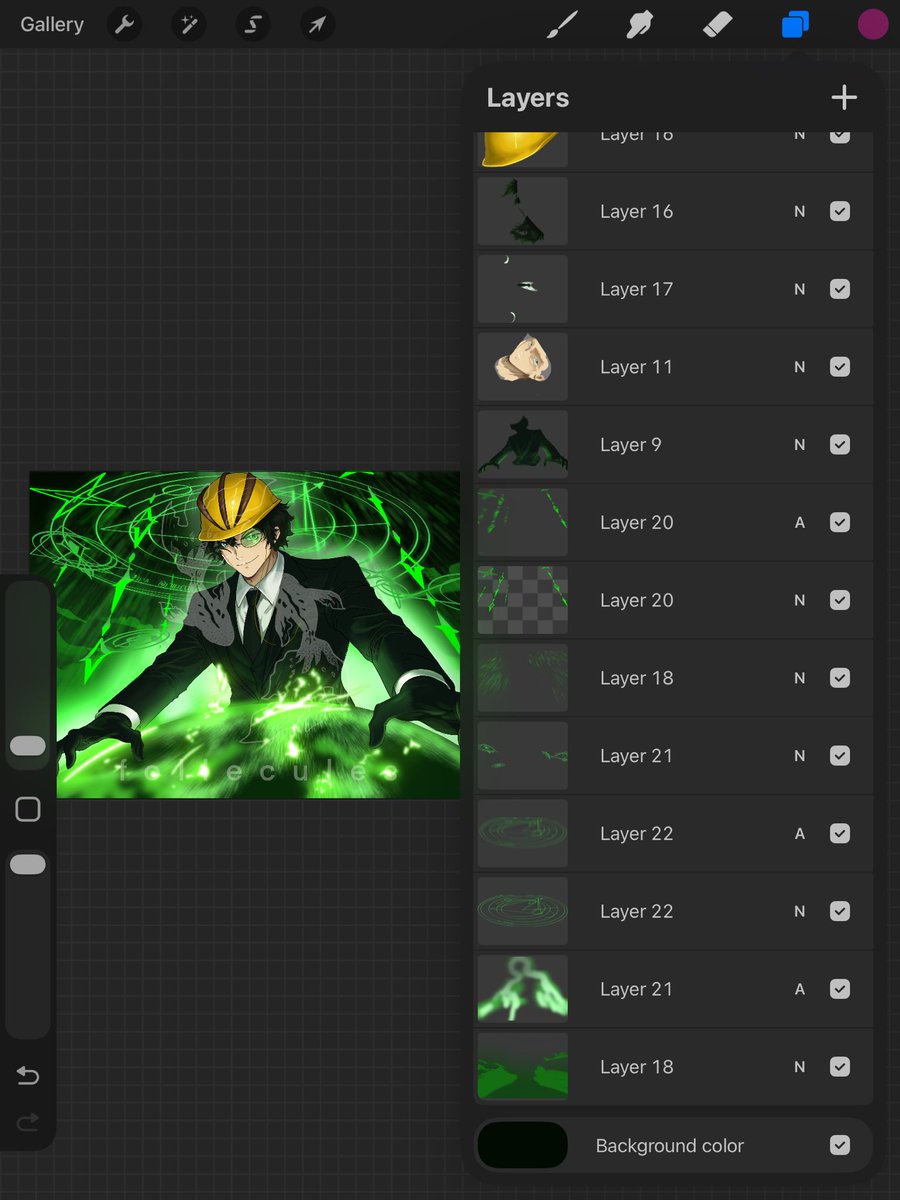Select the Paint brush tool
This screenshot has width=900, height=1200.
[x=562, y=25]
